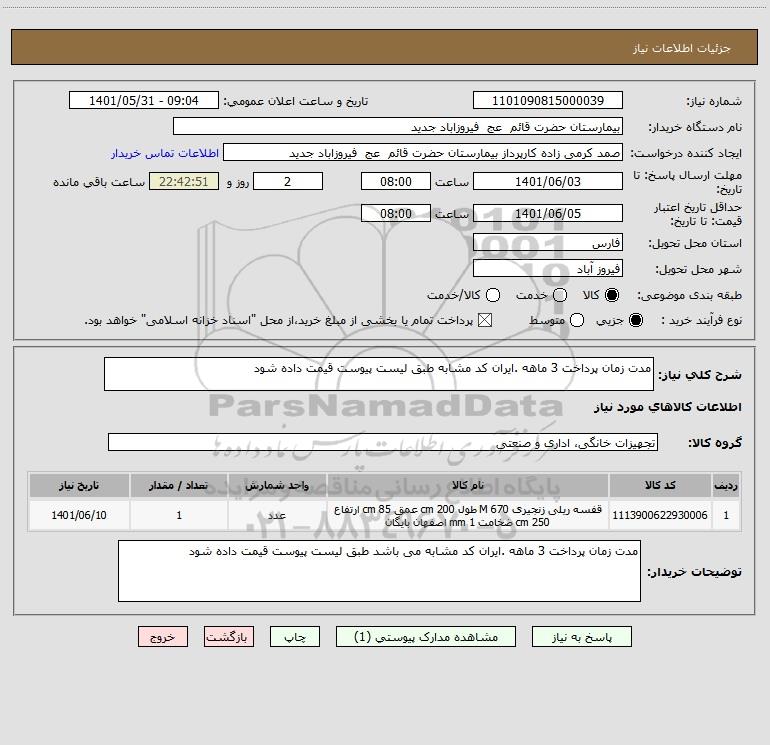Click the کد کالا column header
770x745 pixels.
coord(660,485)
